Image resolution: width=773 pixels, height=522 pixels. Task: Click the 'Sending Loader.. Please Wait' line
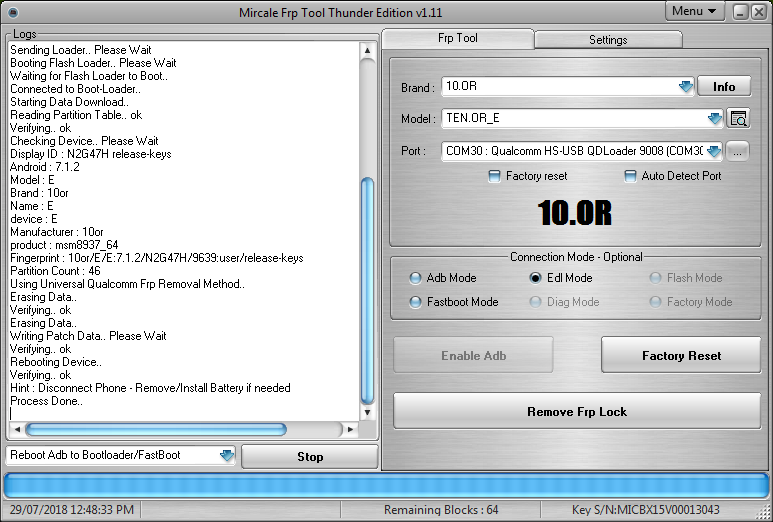81,50
